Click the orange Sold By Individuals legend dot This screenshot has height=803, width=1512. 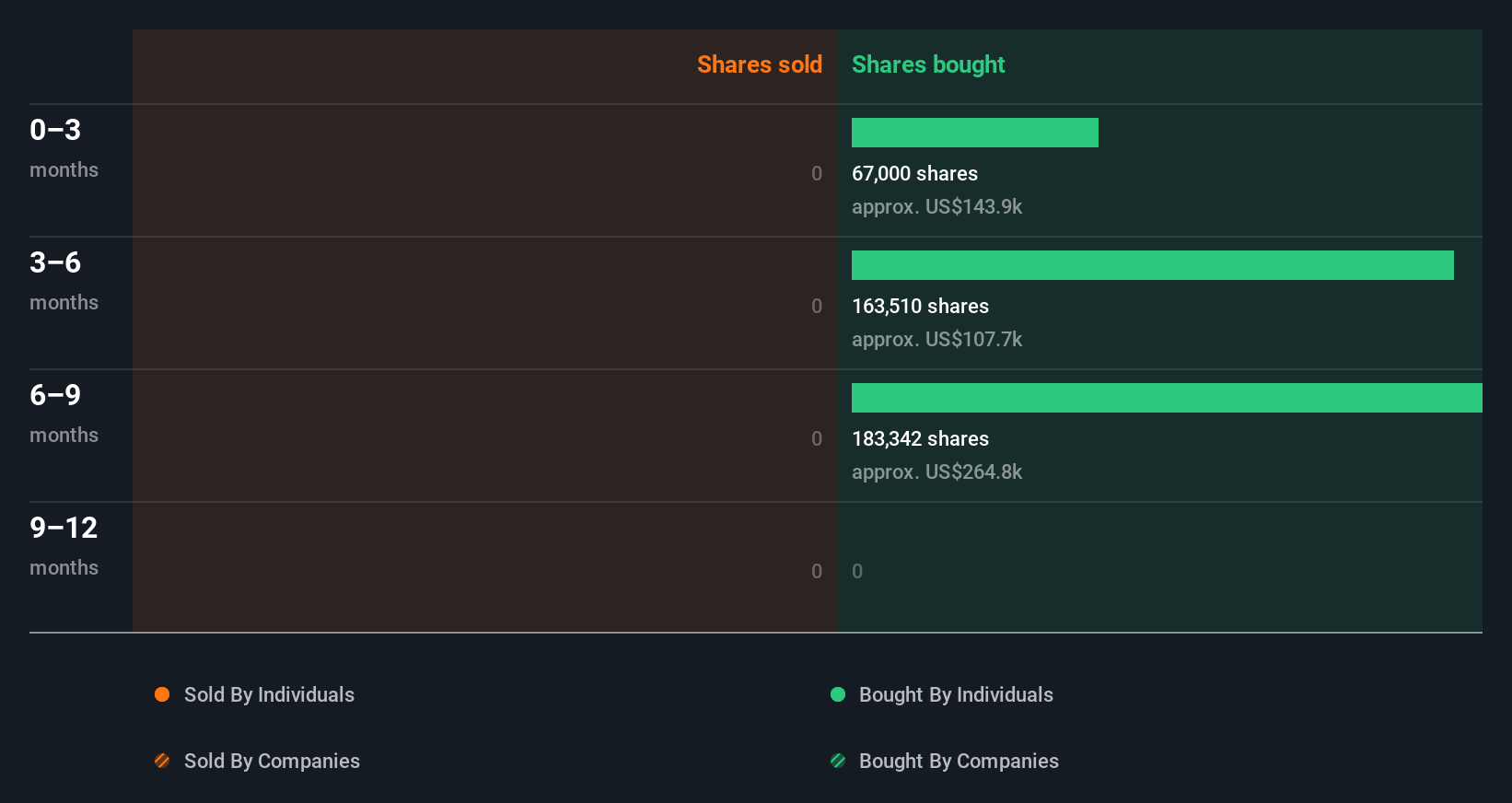(x=162, y=694)
